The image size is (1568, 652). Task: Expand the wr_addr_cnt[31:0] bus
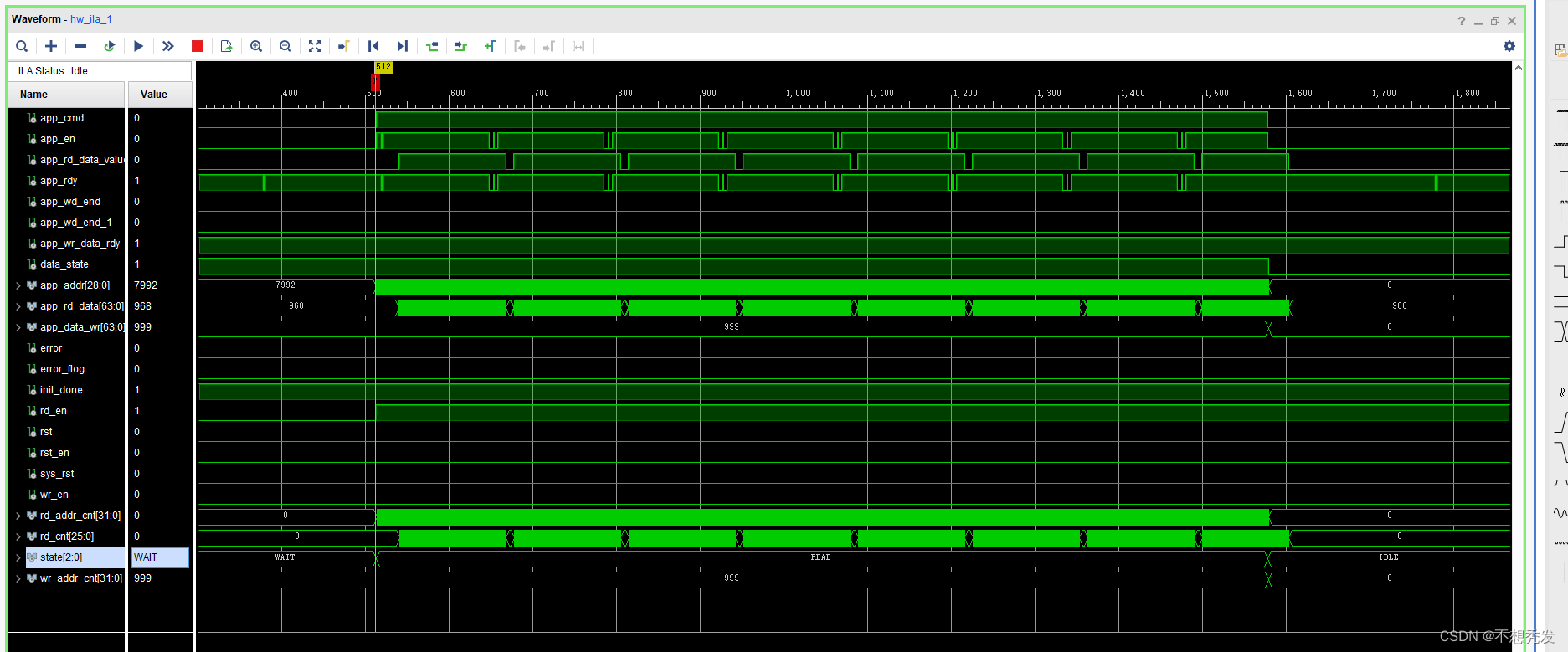click(x=18, y=578)
